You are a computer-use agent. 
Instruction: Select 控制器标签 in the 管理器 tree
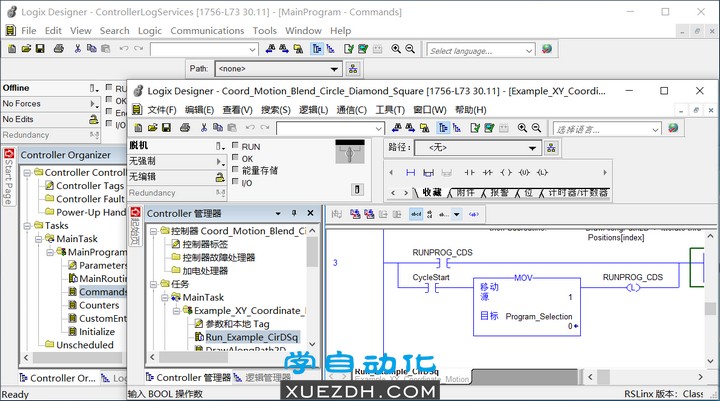[x=205, y=244]
